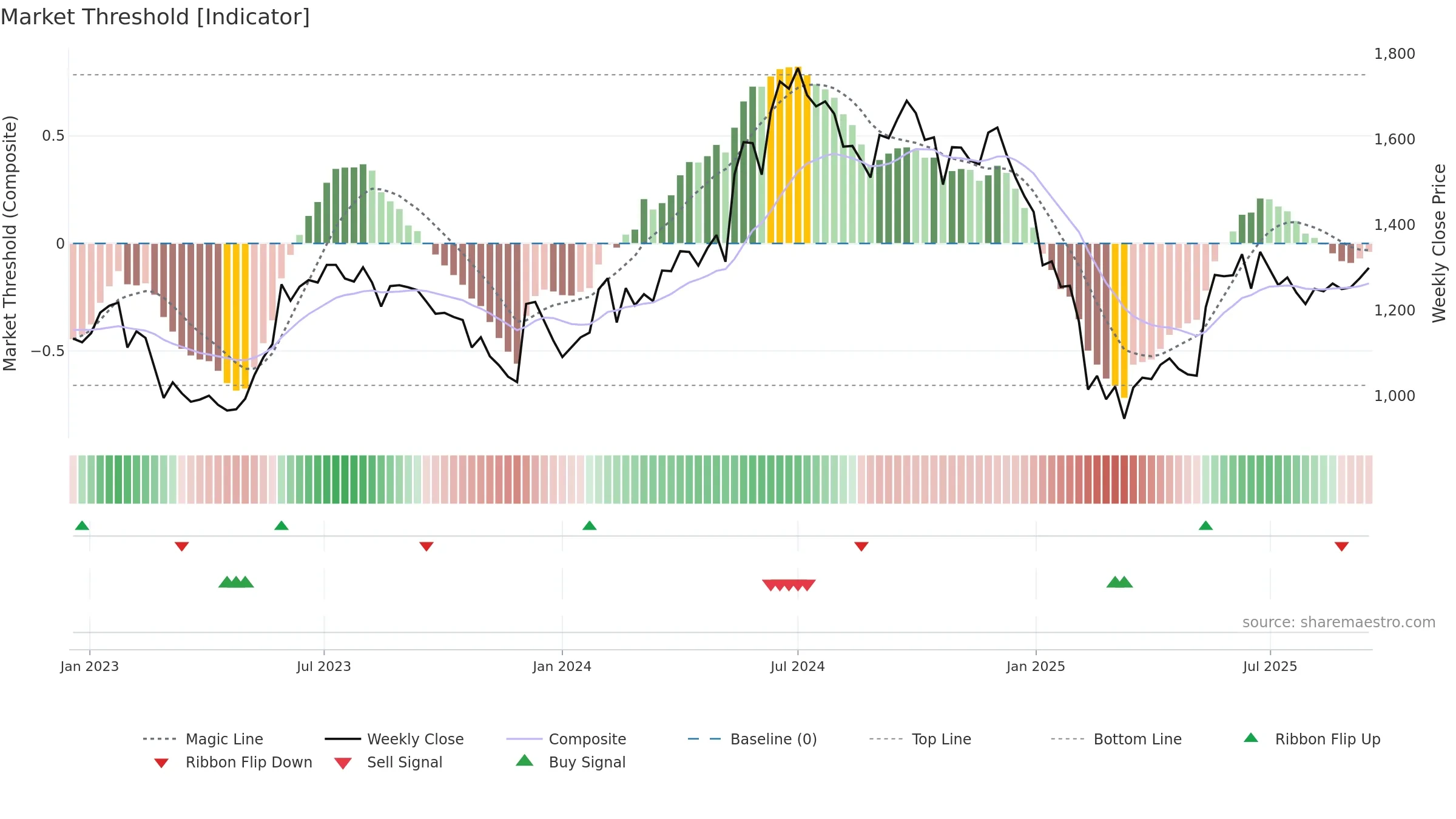This screenshot has height=819, width=1456.
Task: Click the Jan 2025 x-axis label
Action: (1036, 666)
